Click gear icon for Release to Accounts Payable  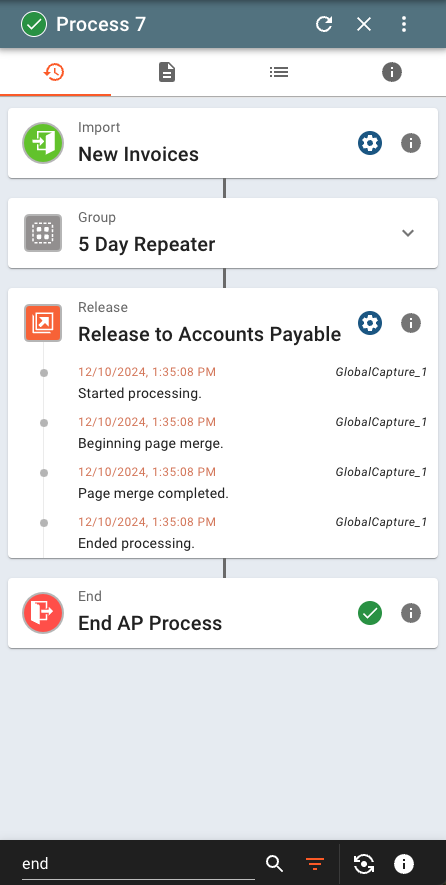[x=370, y=323]
